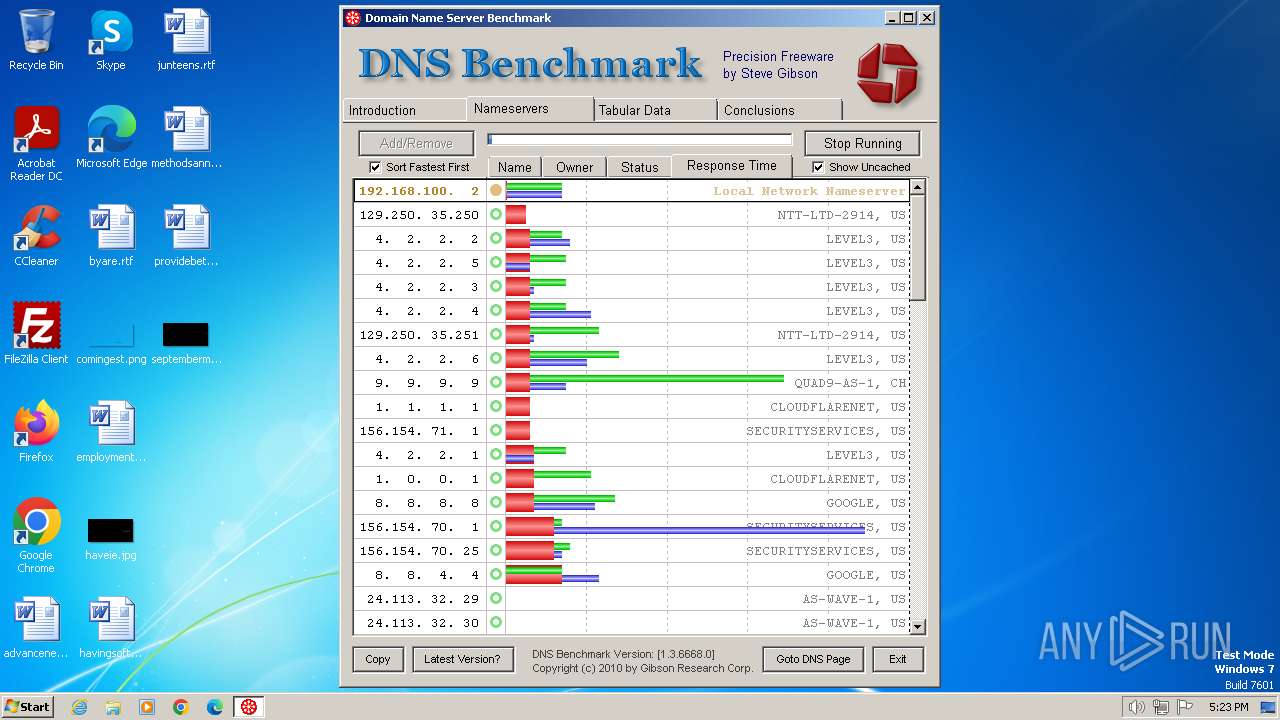Select the 4.2.2.6 nameserver row
Image resolution: width=1280 pixels, height=720 pixels.
631,359
